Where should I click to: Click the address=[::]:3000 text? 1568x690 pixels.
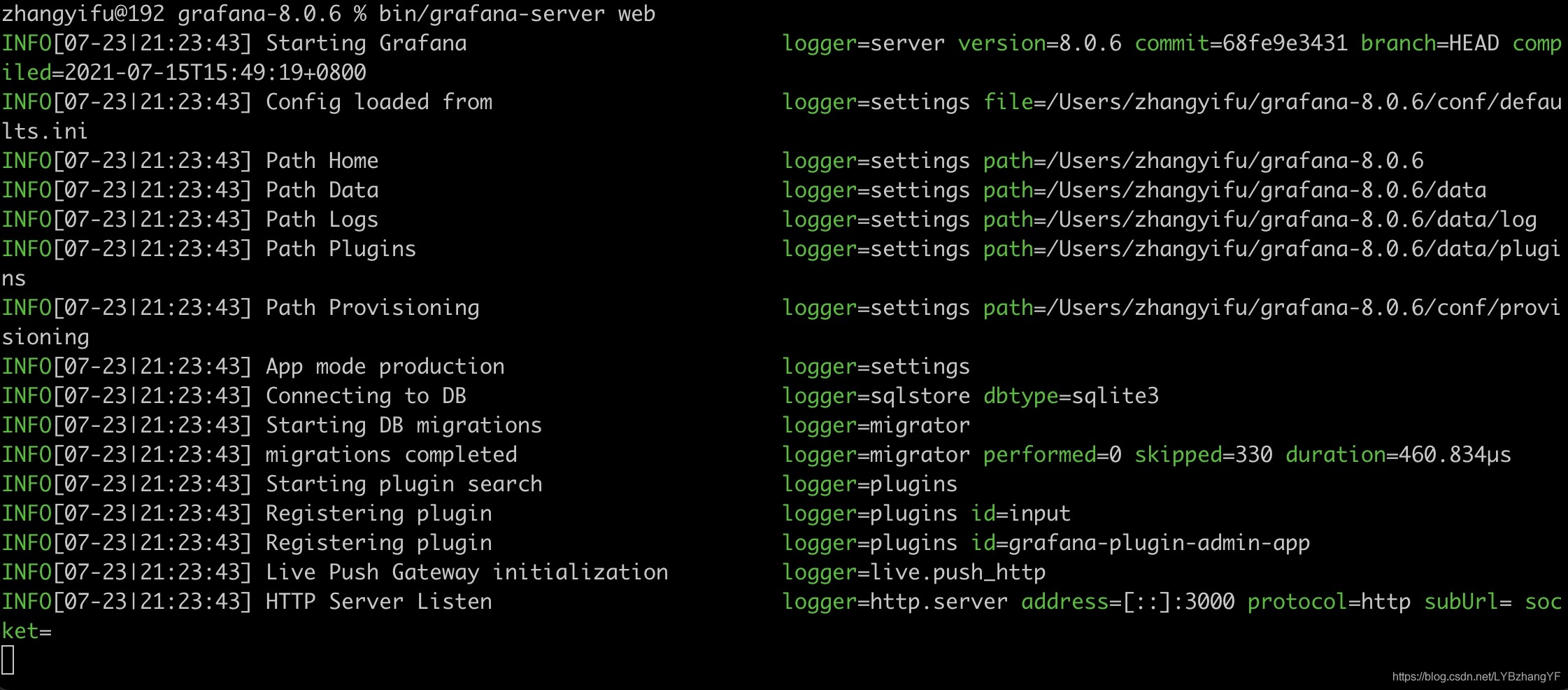click(x=1127, y=602)
